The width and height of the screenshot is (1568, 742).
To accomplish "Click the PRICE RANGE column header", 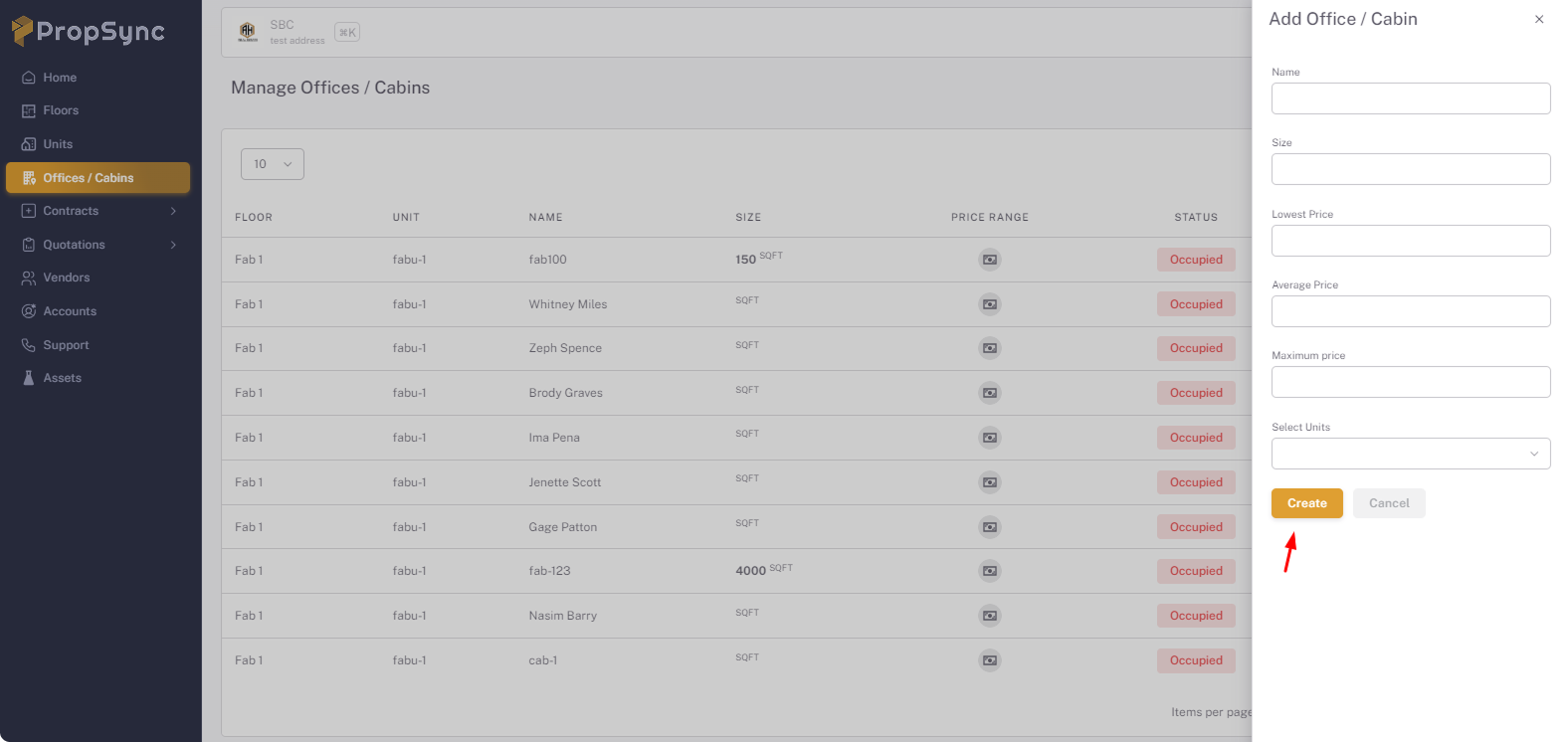I will point(990,217).
